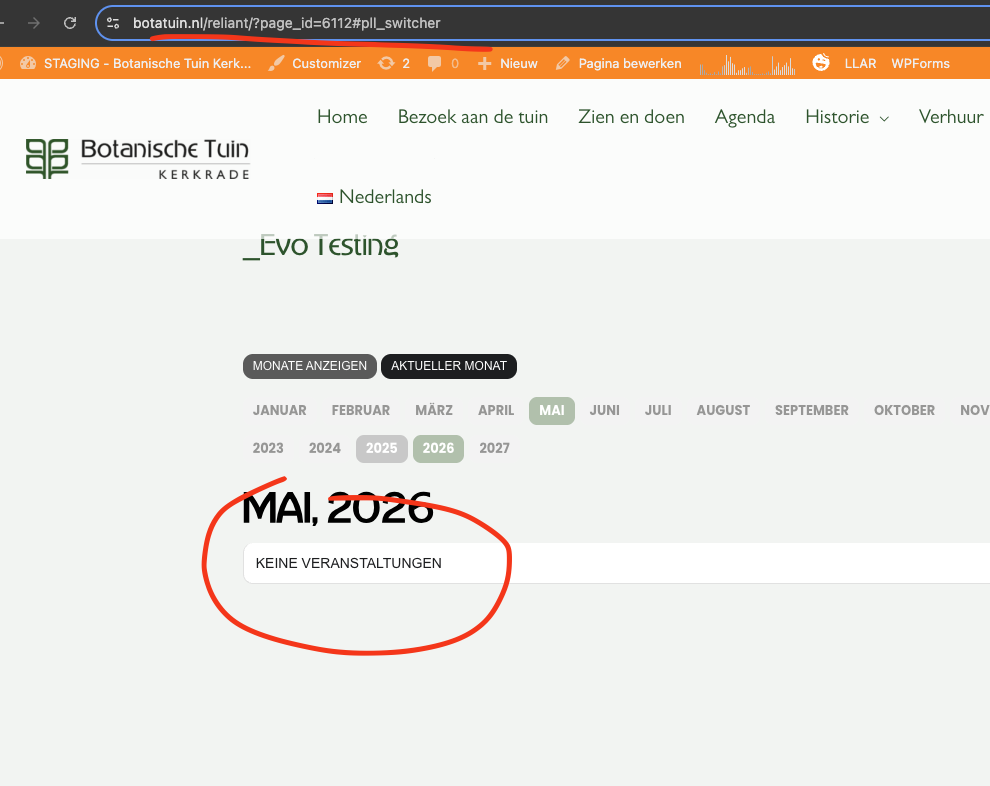The image size is (990, 786).
Task: Select the MÄRZ month
Action: (x=434, y=410)
